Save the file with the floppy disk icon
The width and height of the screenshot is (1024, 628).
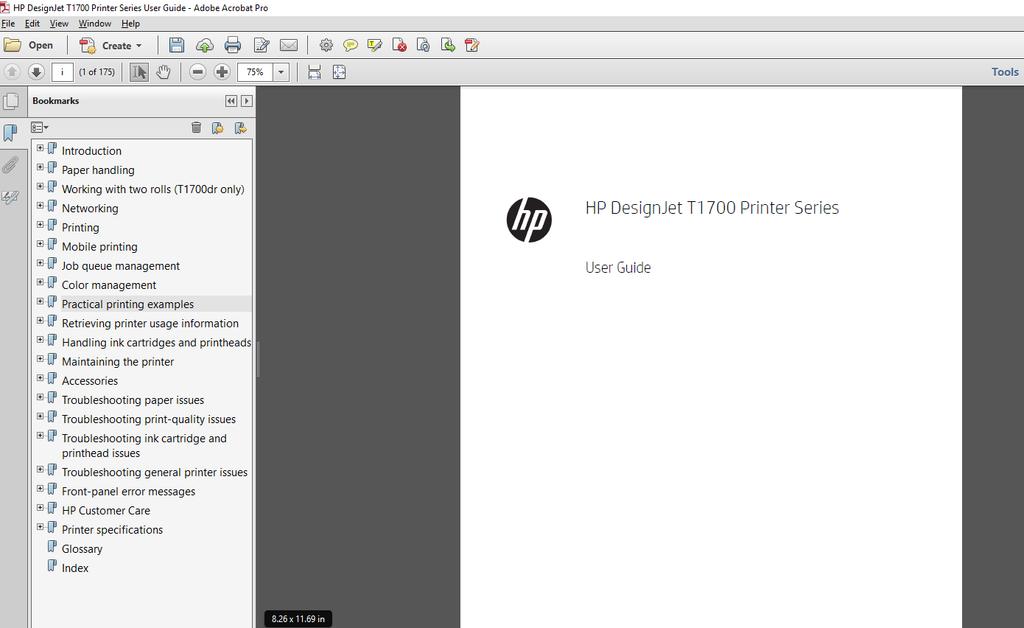(x=176, y=45)
